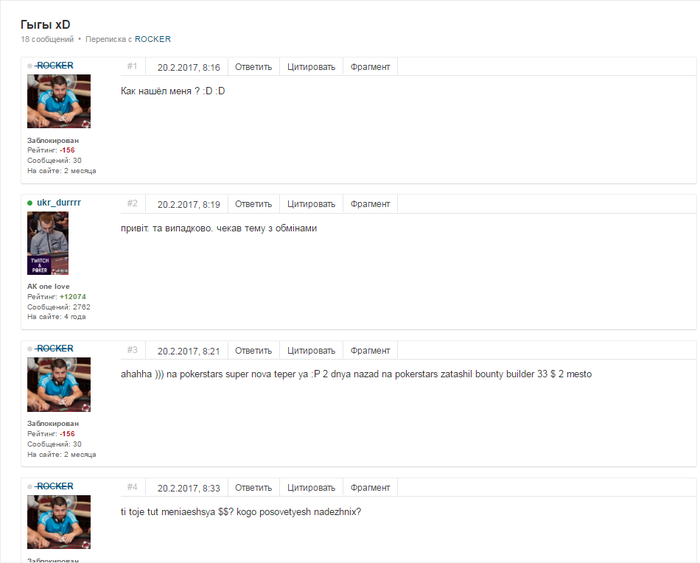The width and height of the screenshot is (700, 563).
Task: Click green online status dot beside ukr_durrrr
Action: coord(30,203)
